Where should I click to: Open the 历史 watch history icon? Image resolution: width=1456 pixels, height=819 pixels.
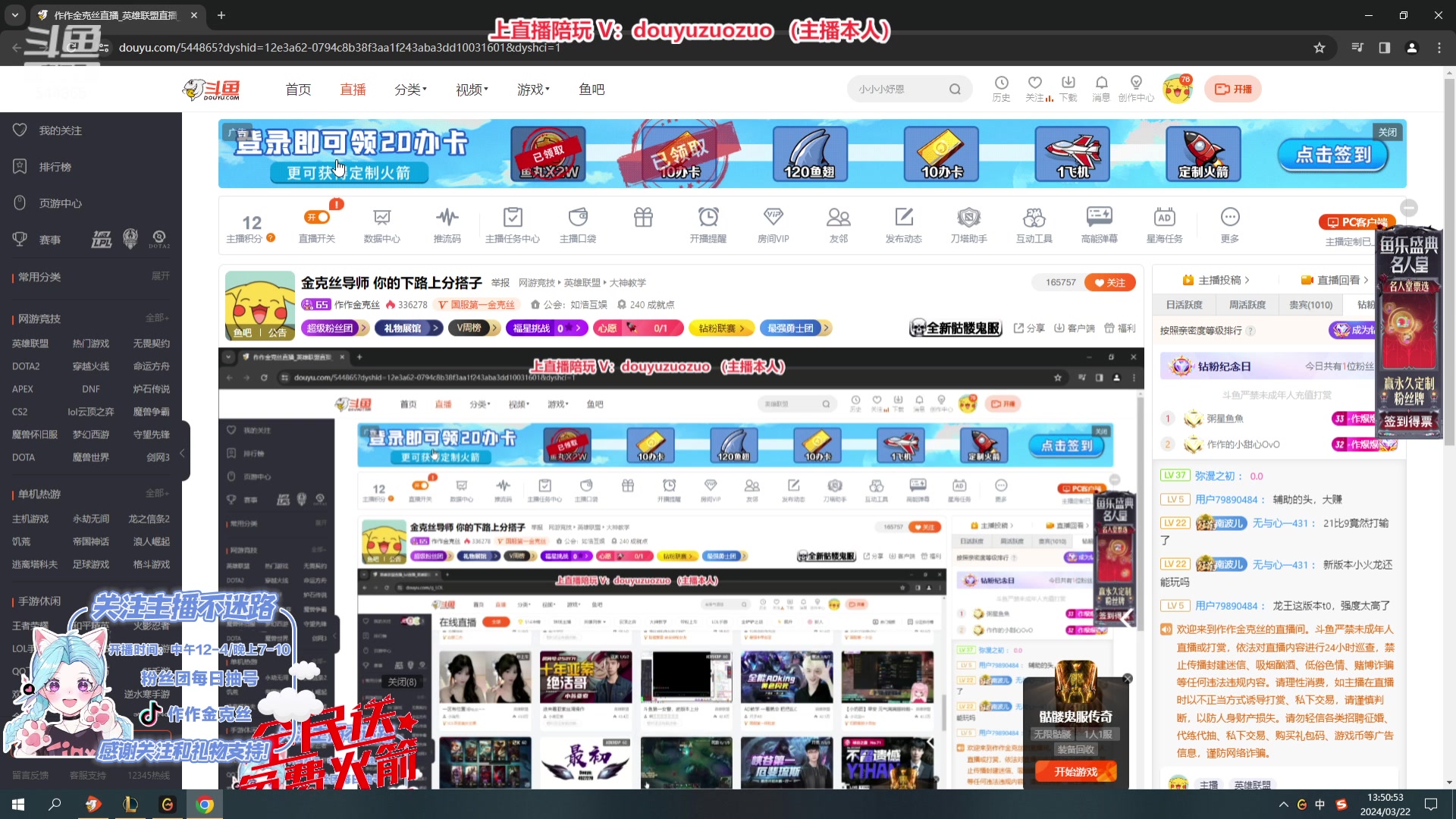1001,89
